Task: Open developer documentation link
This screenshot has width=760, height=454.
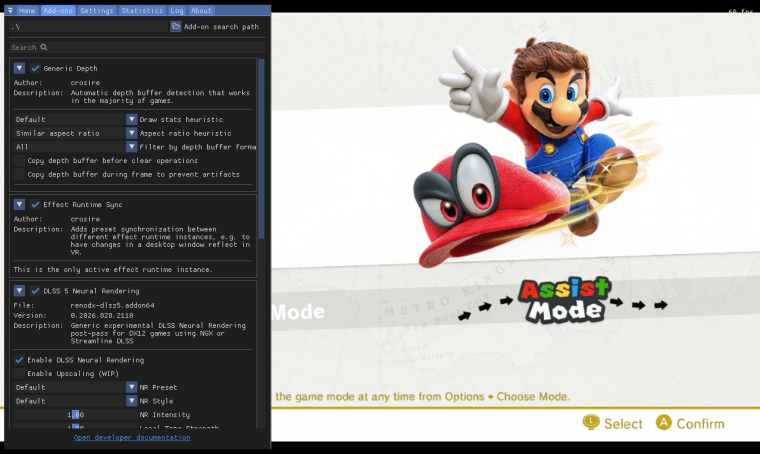Action: coord(132,437)
